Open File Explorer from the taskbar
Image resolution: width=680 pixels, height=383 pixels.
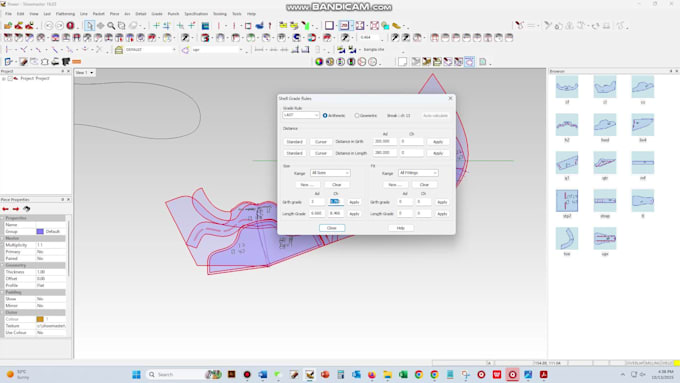(x=387, y=374)
